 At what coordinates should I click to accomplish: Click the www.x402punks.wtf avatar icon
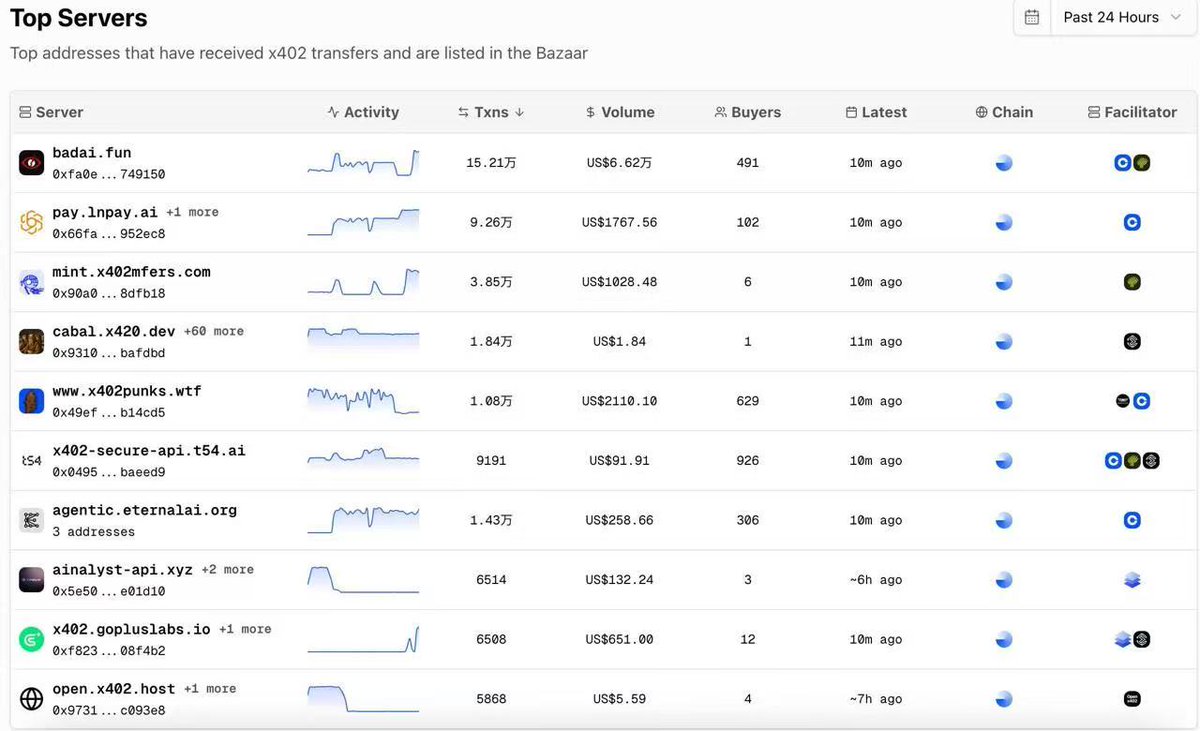coord(31,401)
